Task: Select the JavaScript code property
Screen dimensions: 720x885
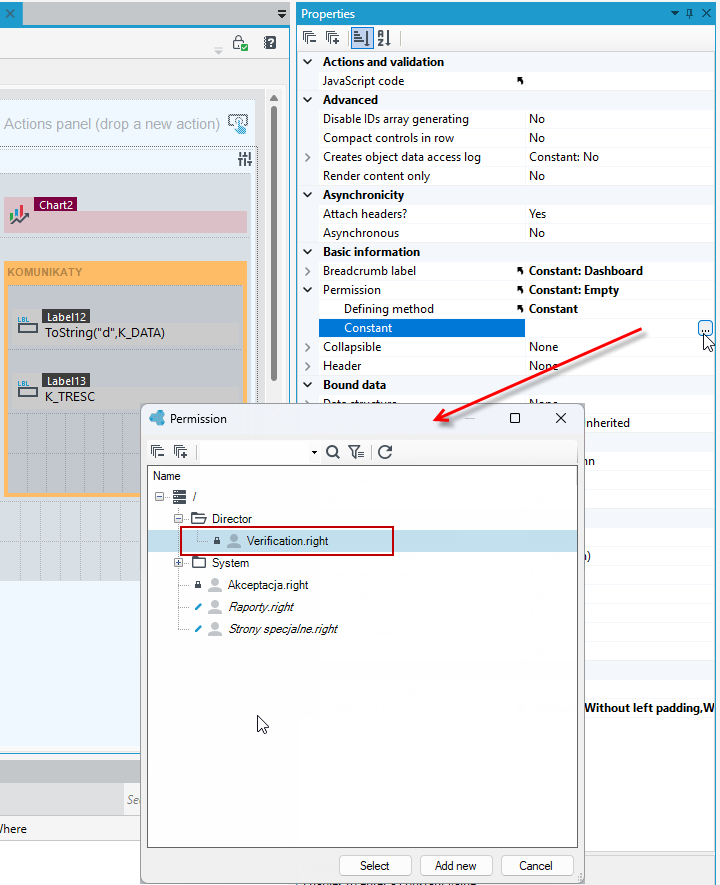Action: pos(422,81)
